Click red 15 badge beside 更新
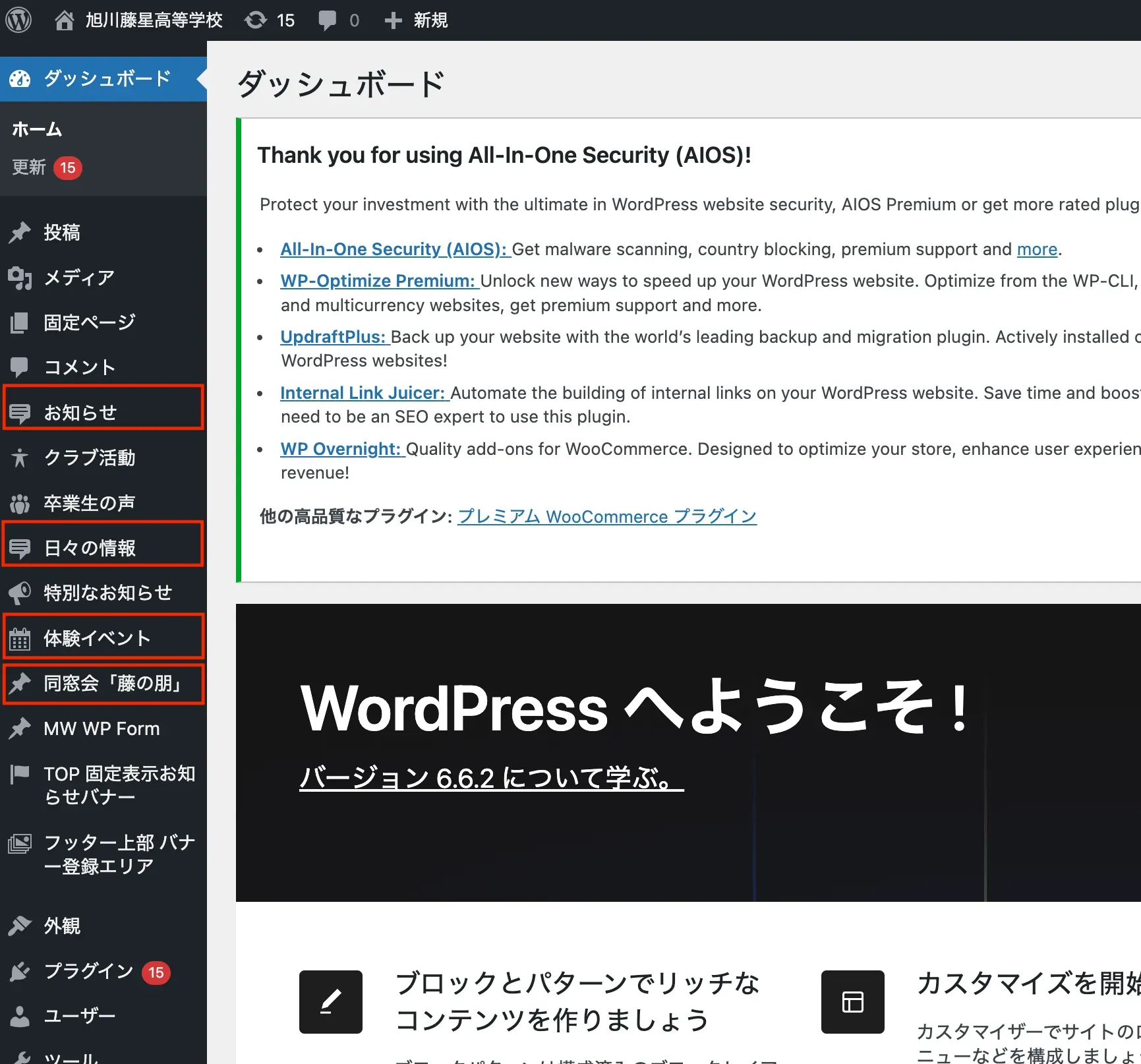 pos(68,168)
